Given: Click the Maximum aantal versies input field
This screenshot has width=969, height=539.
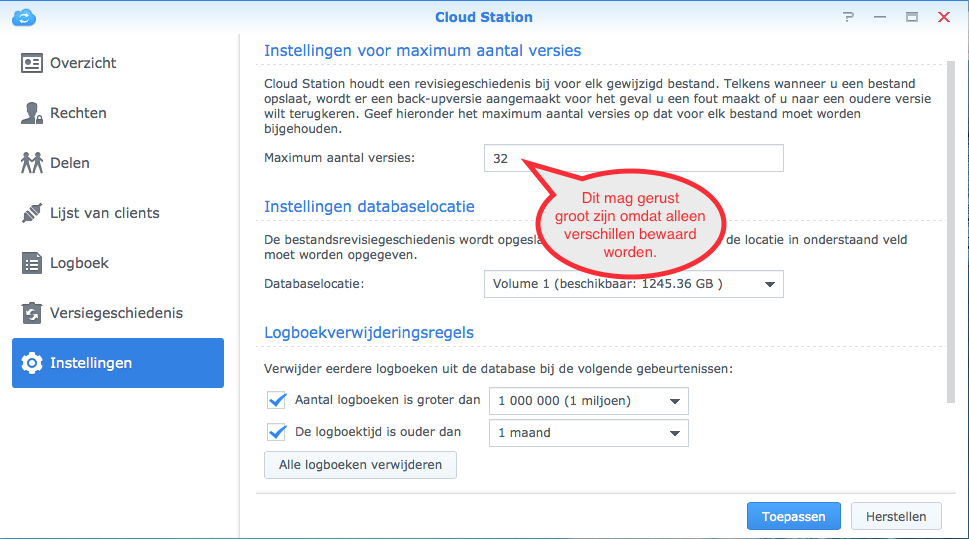Looking at the screenshot, I should [x=633, y=158].
